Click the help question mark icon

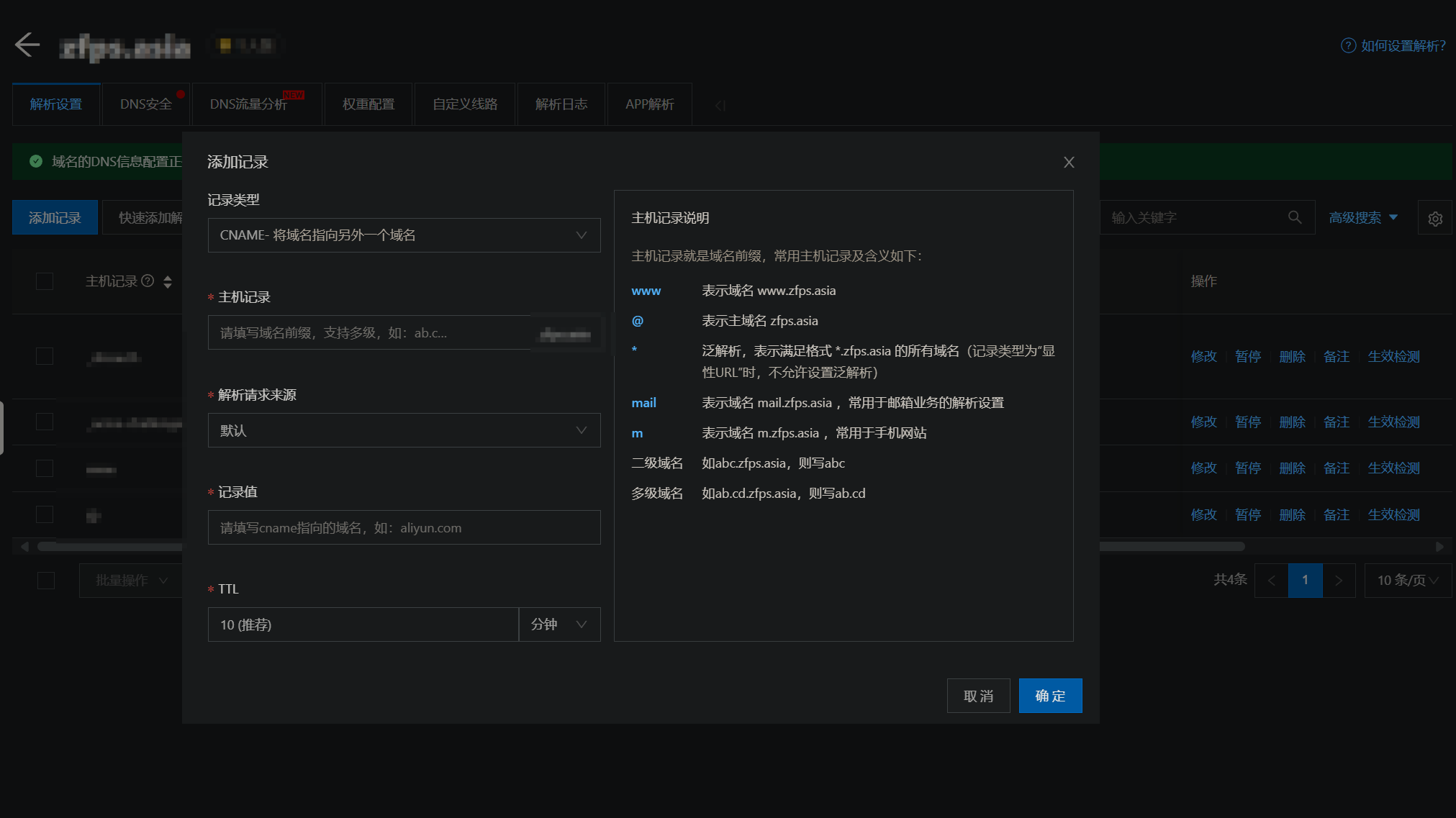(x=1348, y=45)
